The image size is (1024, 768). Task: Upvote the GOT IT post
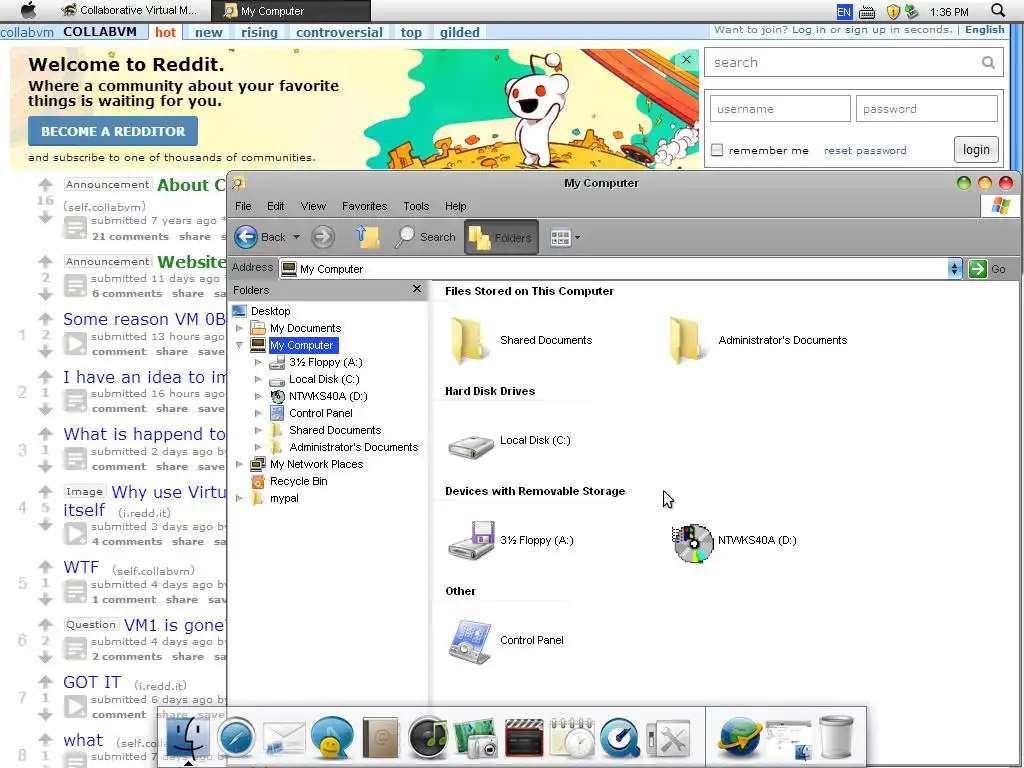click(45, 682)
